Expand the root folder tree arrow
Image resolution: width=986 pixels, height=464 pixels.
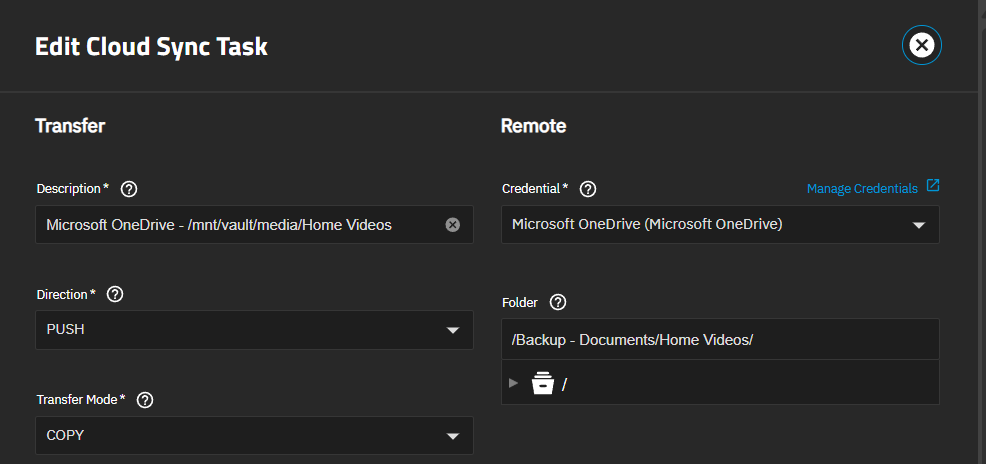tap(514, 382)
